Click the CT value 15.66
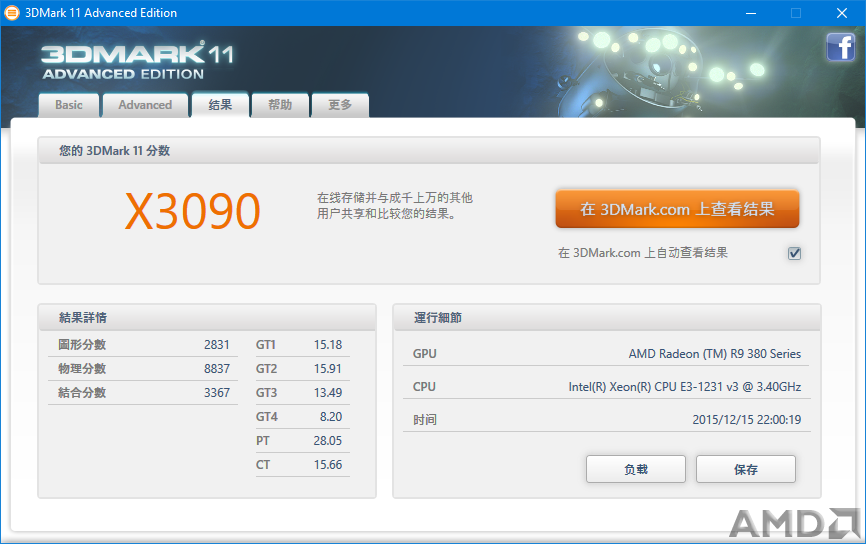 328,464
